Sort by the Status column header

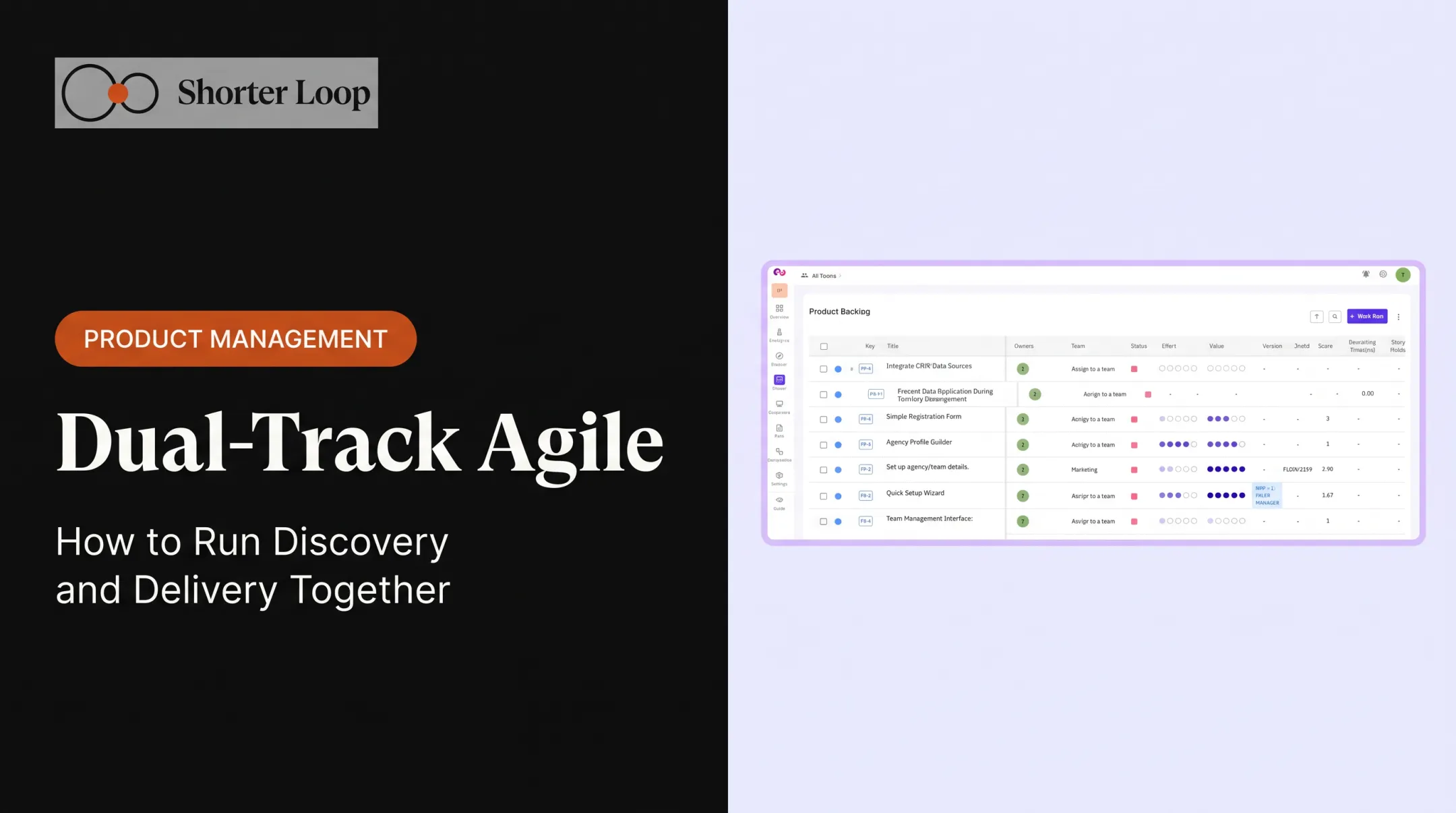[x=1139, y=347]
